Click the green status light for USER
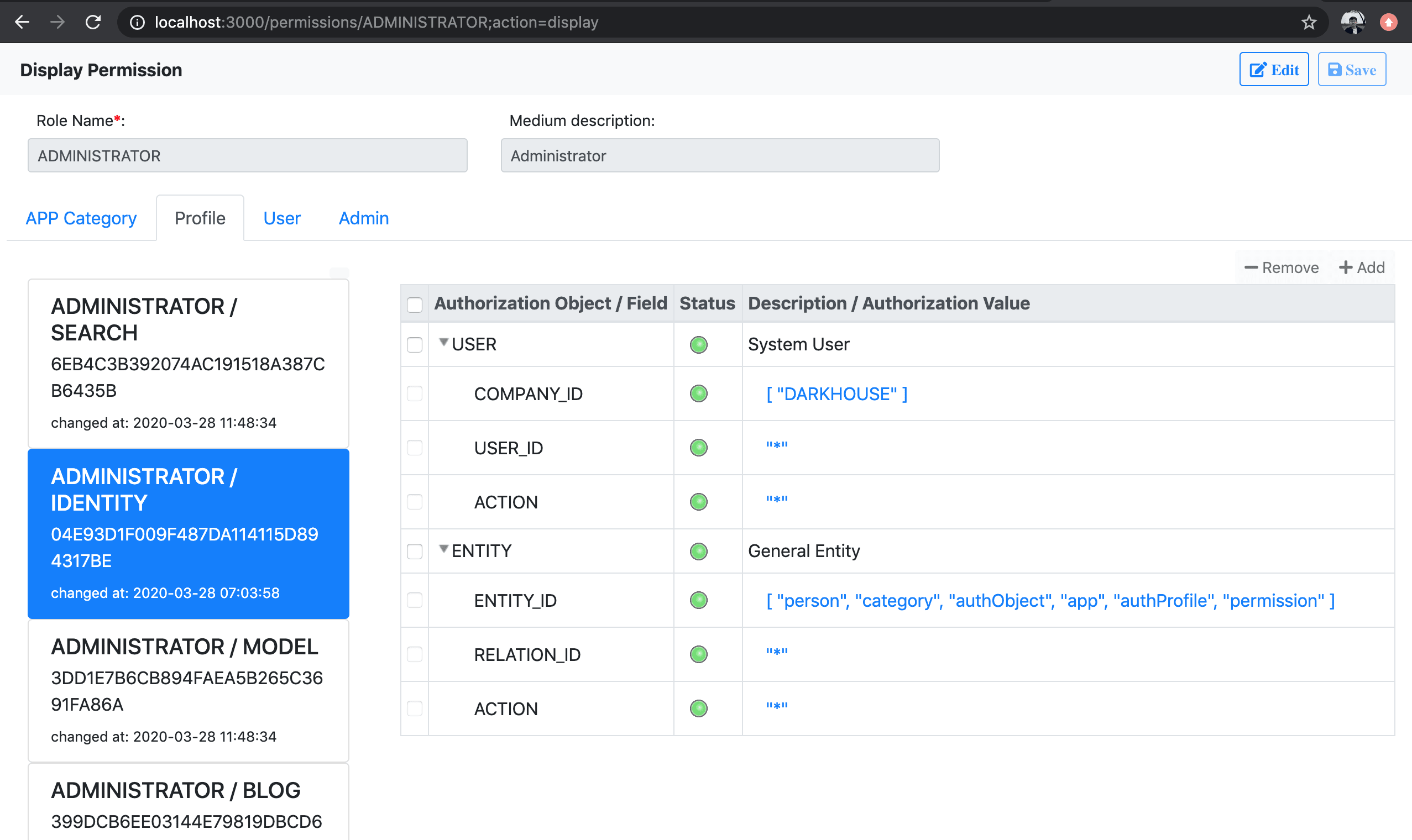This screenshot has height=840, width=1412. (698, 344)
